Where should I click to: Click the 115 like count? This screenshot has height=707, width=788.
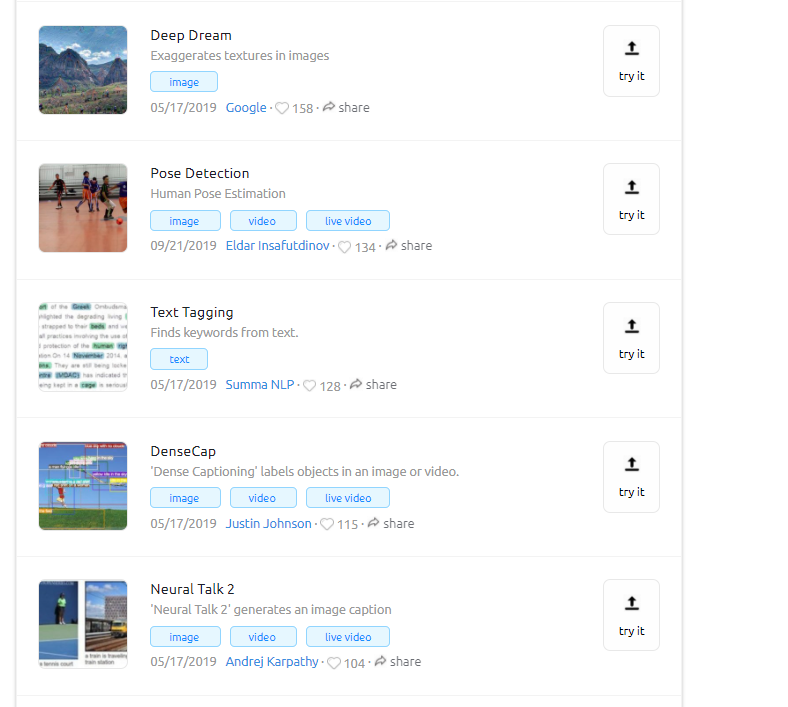pyautogui.click(x=348, y=525)
